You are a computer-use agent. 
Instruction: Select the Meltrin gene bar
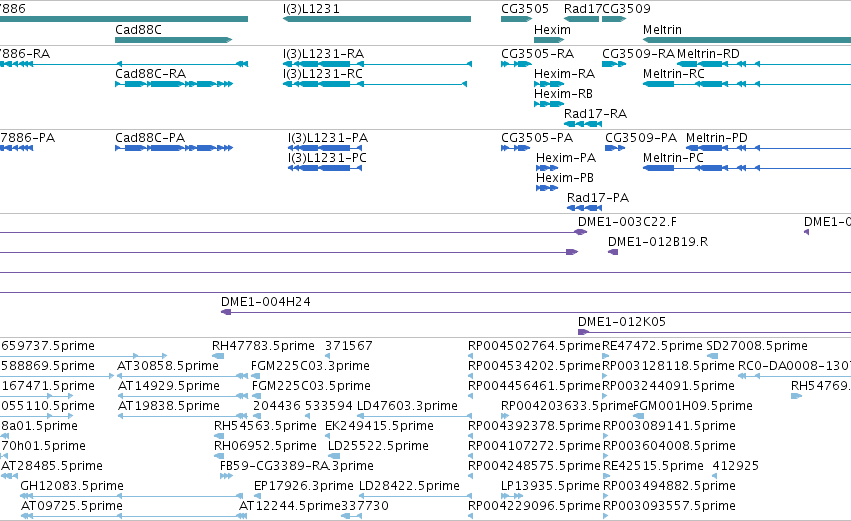tap(747, 40)
